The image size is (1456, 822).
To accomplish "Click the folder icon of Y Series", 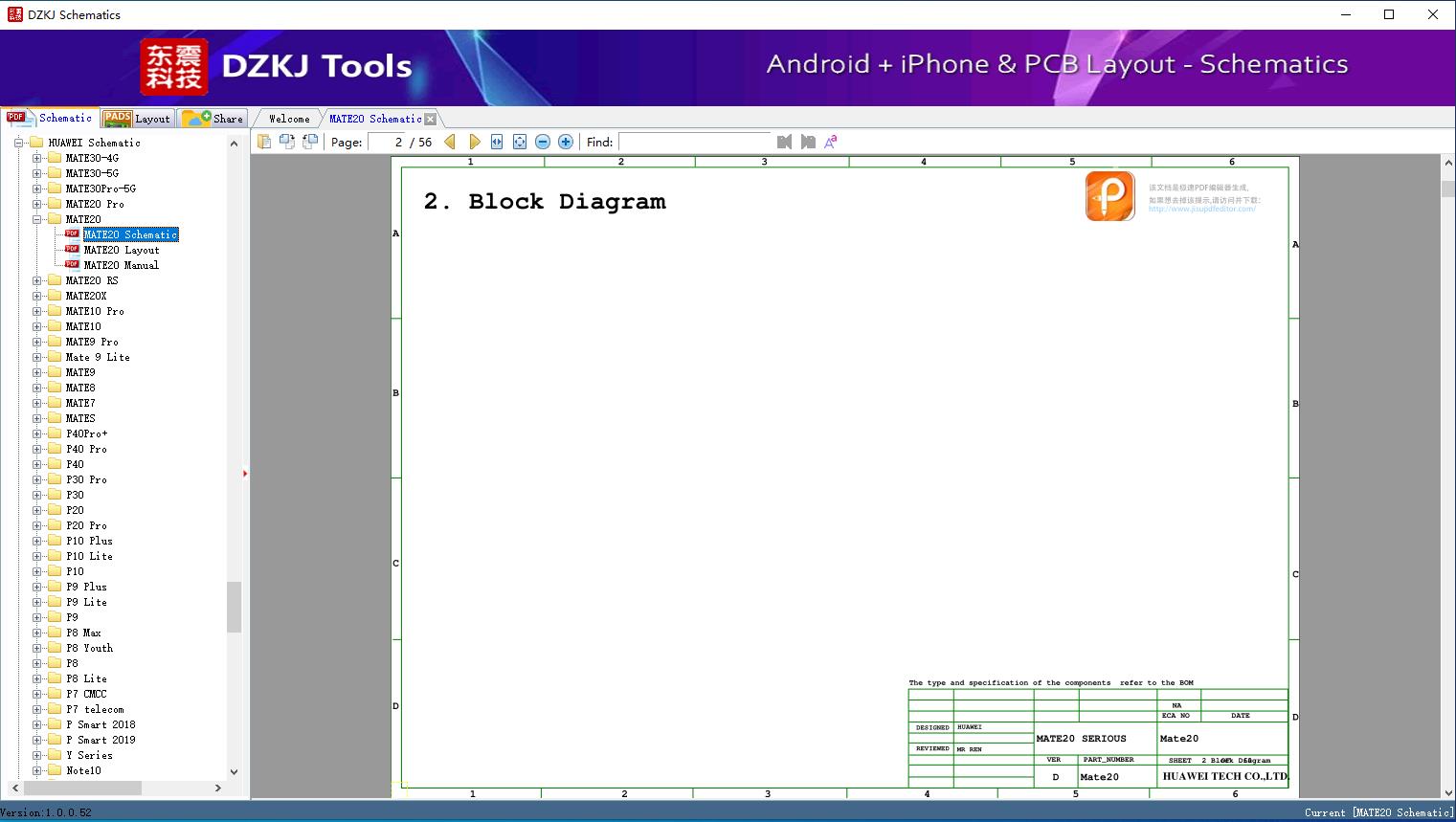I will point(55,755).
